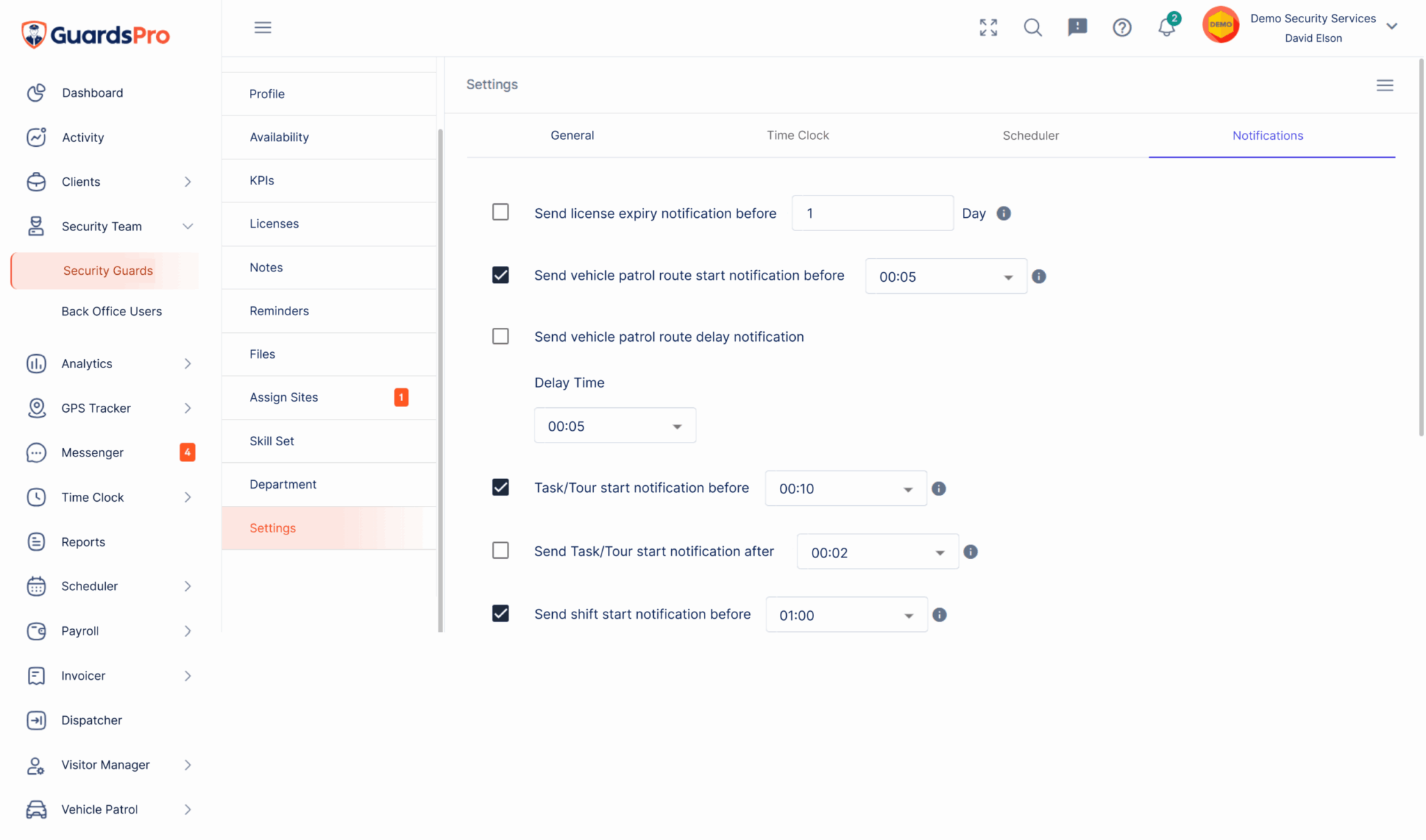Screen dimensions: 1426x840
Task: Toggle the sidebar hamburger menu icon
Action: pos(263,27)
